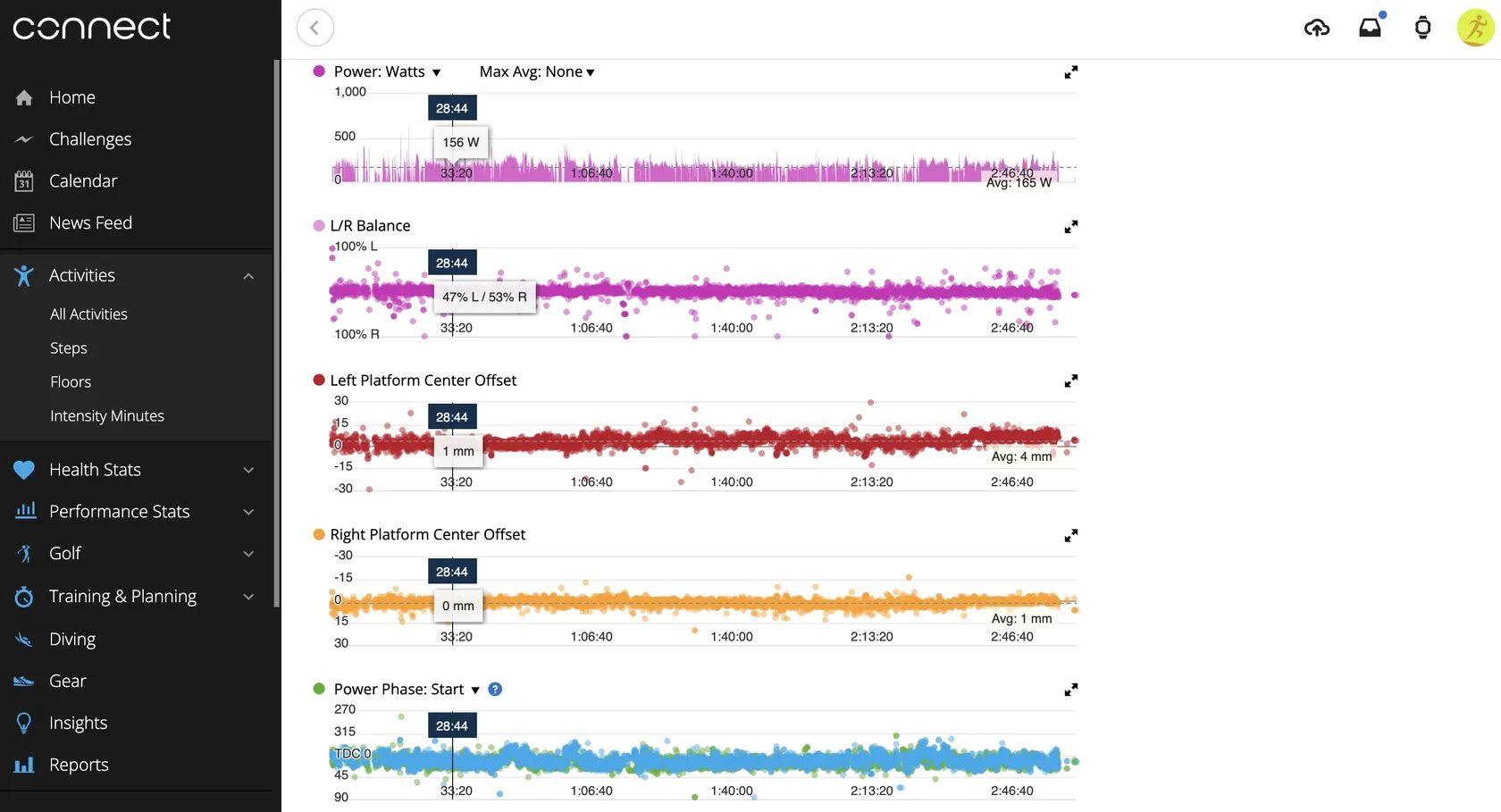Viewport: 1501px width, 812px height.
Task: Open the inbox notifications tray icon
Action: click(x=1370, y=28)
